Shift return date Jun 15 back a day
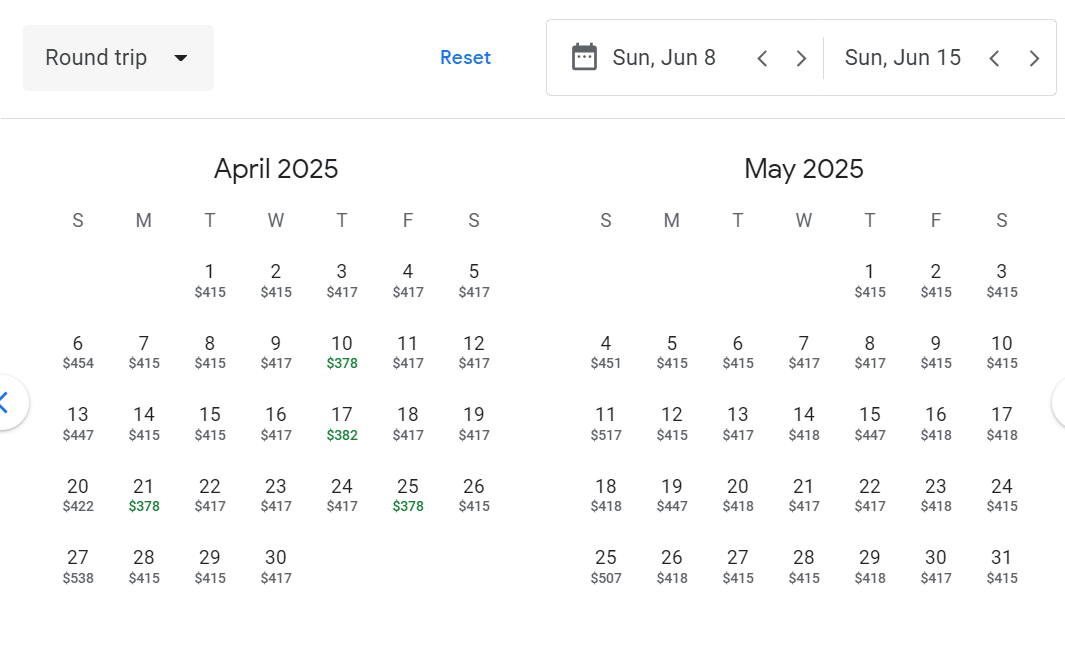 point(994,58)
